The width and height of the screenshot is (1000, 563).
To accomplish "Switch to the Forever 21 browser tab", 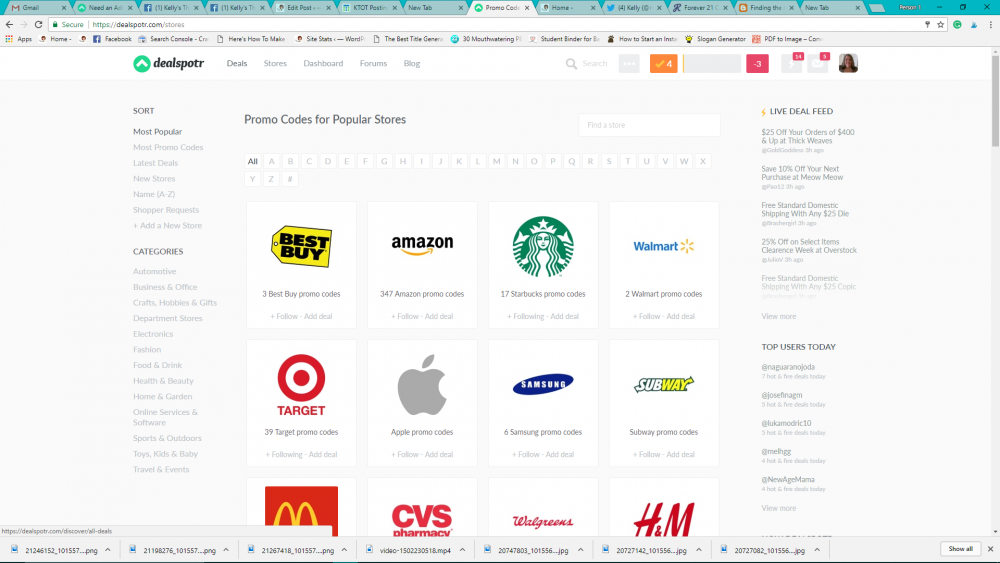I will click(698, 8).
